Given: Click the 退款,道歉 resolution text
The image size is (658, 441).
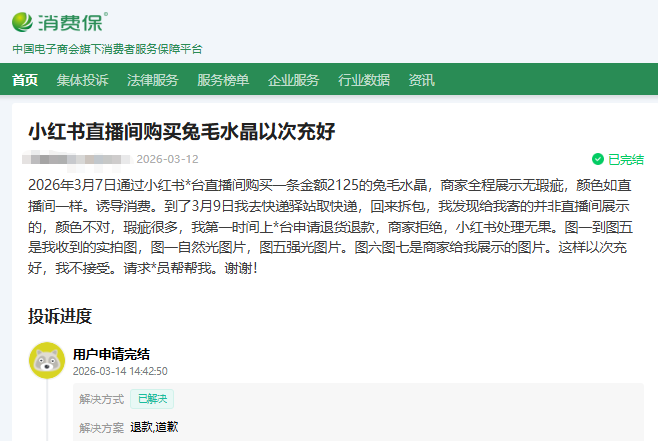Looking at the screenshot, I should [154, 427].
